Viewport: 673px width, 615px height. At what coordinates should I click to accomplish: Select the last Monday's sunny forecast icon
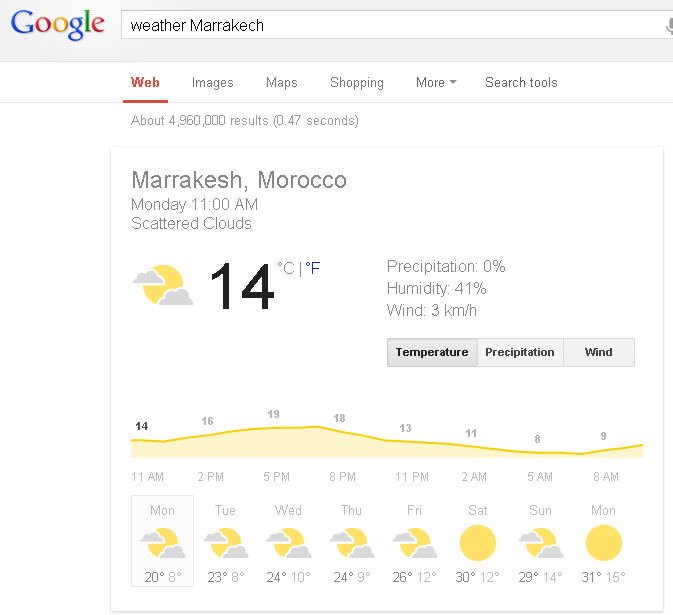603,543
